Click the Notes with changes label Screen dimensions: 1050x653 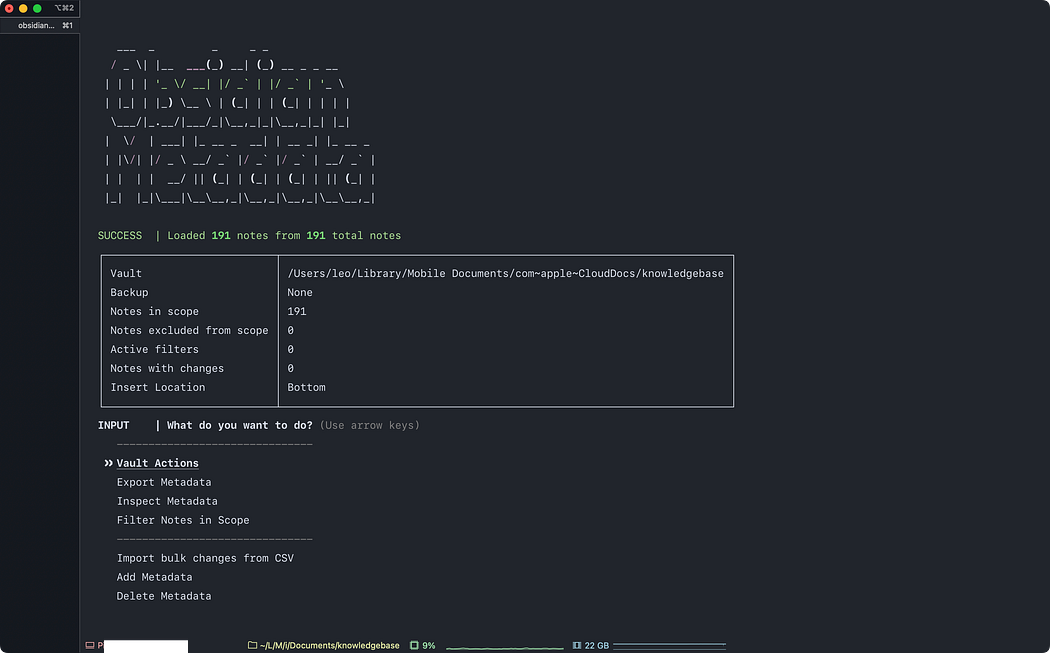click(x=167, y=368)
